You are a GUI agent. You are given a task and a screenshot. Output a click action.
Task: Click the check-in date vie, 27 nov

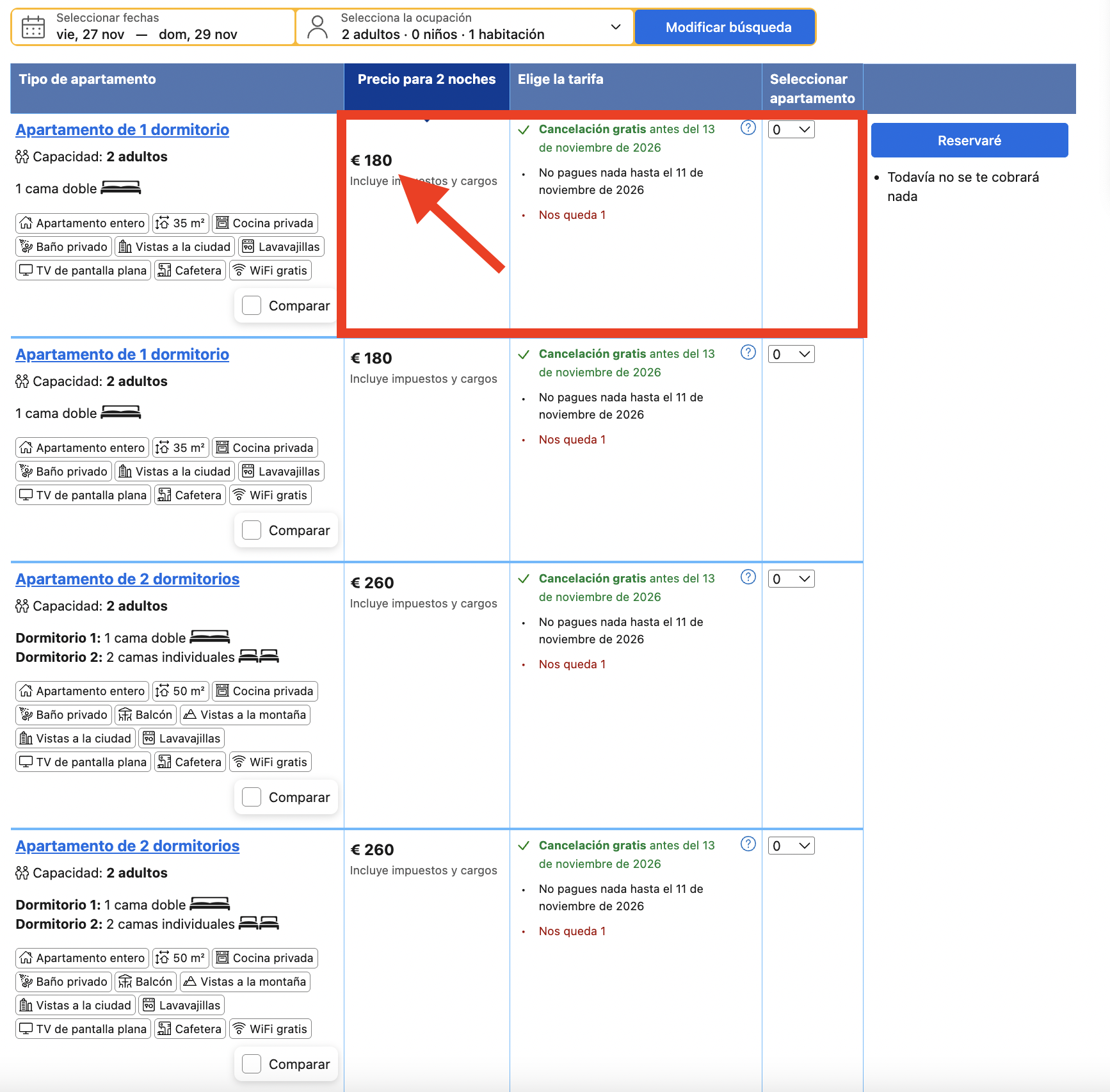[90, 35]
